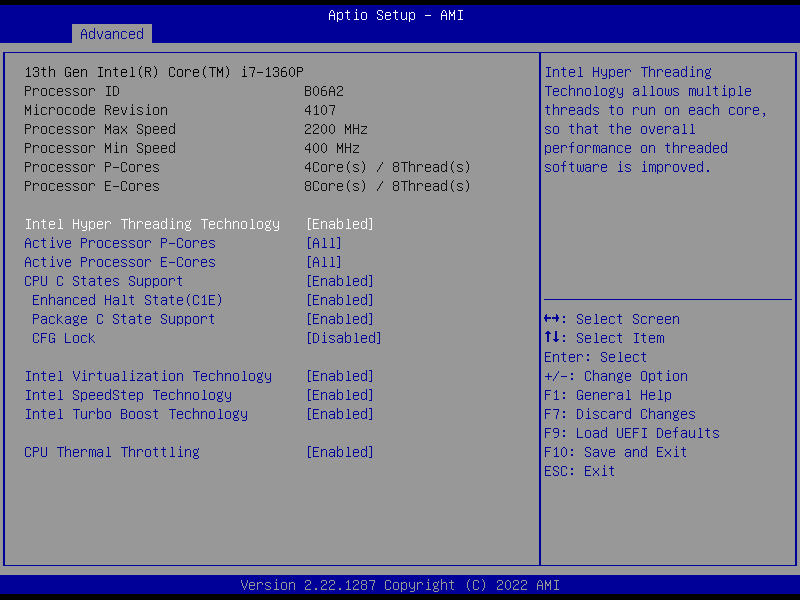Click the Hyper Threading help description text
Viewport: 800px width, 600px height.
tap(656, 120)
